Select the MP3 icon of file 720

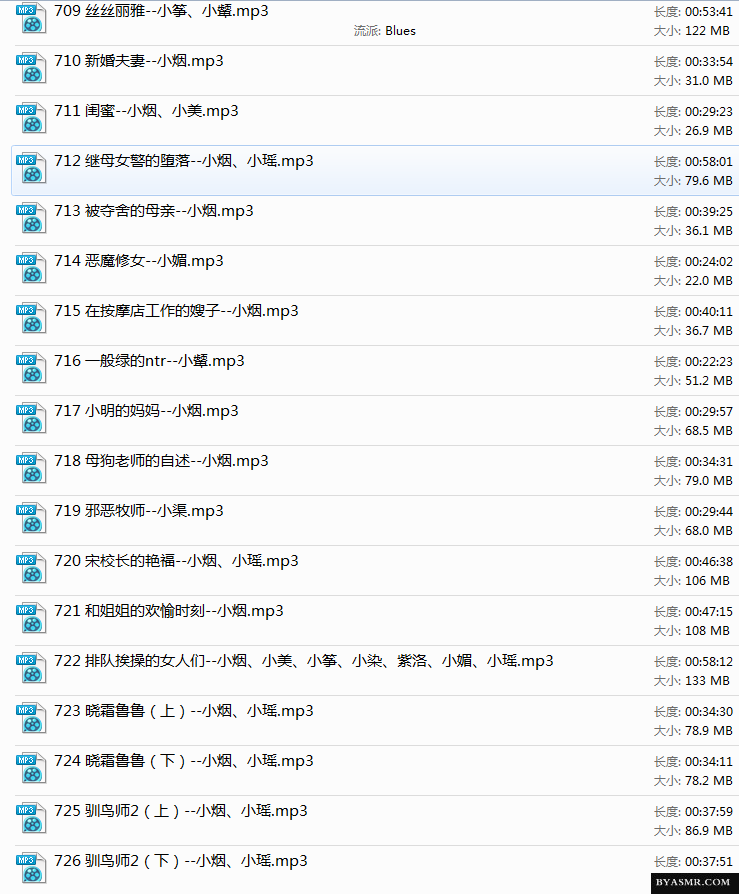pyautogui.click(x=31, y=569)
